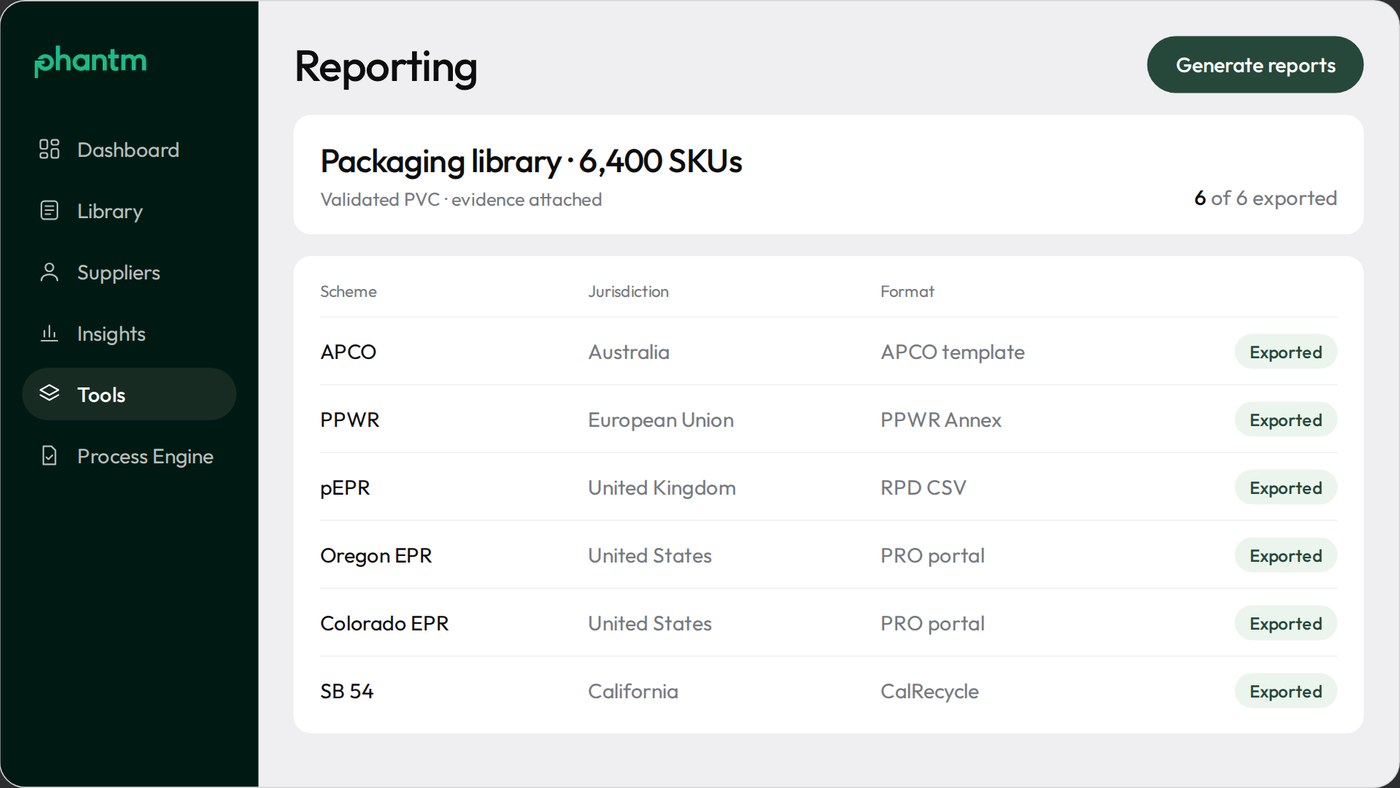Click the Validated PVC evidence attached subtitle
The width and height of the screenshot is (1400, 788).
coord(461,200)
